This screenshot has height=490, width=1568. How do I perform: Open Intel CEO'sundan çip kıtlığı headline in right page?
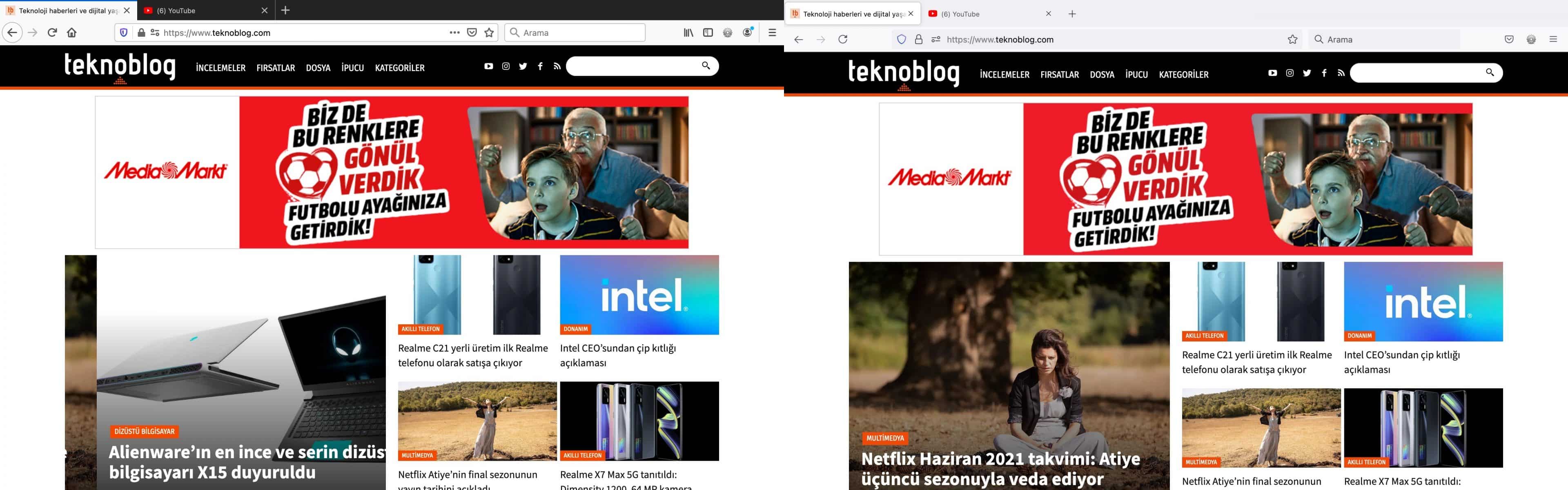(1402, 362)
